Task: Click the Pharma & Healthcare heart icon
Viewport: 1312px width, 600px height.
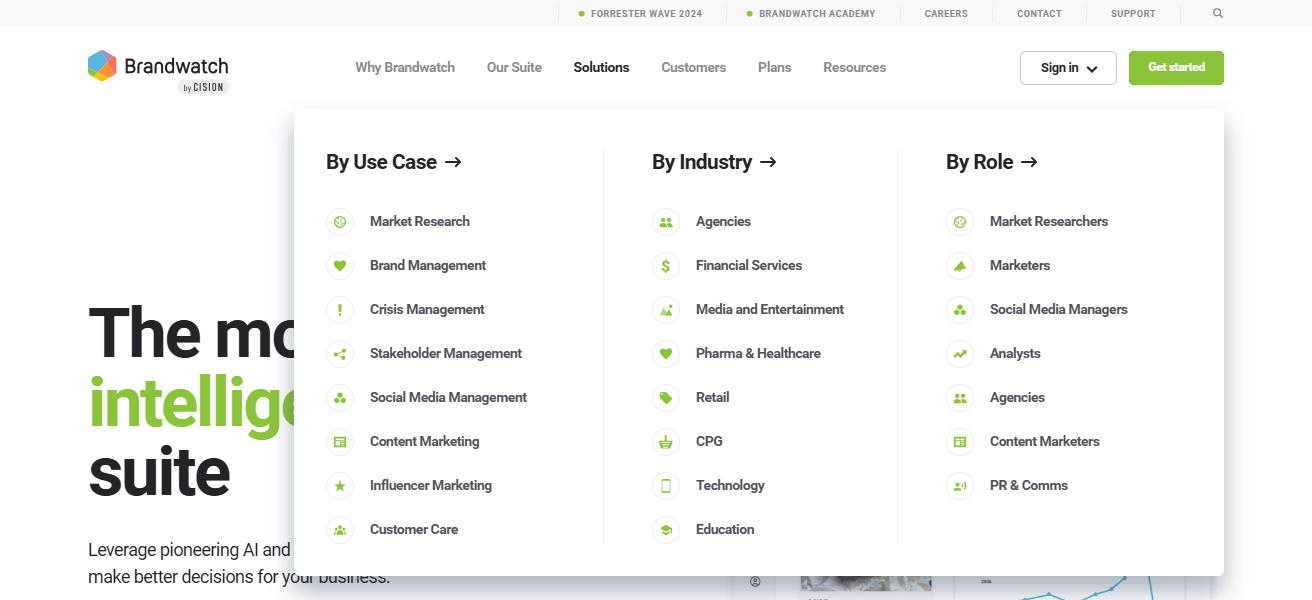Action: (666, 354)
